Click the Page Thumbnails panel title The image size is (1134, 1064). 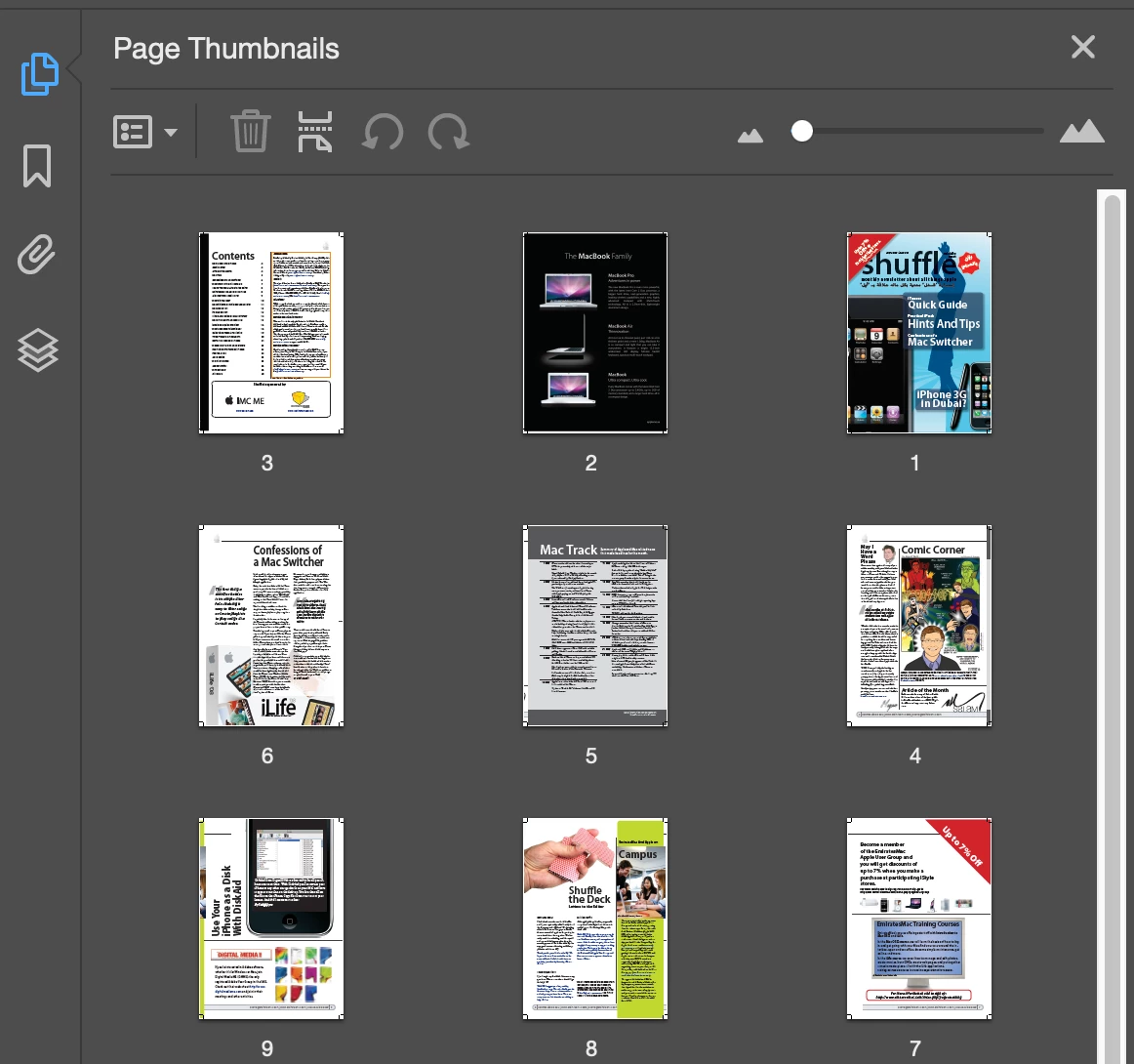pos(226,49)
